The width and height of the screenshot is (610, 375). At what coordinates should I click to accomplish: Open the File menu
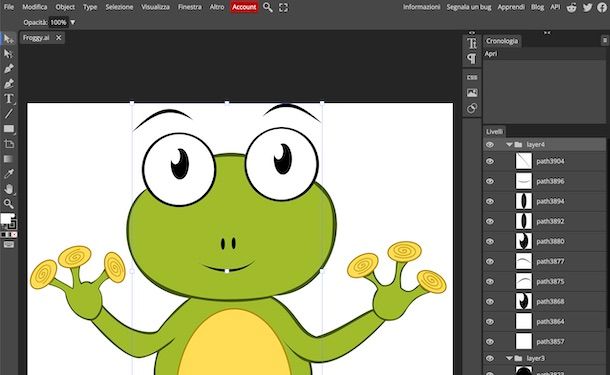[x=9, y=7]
